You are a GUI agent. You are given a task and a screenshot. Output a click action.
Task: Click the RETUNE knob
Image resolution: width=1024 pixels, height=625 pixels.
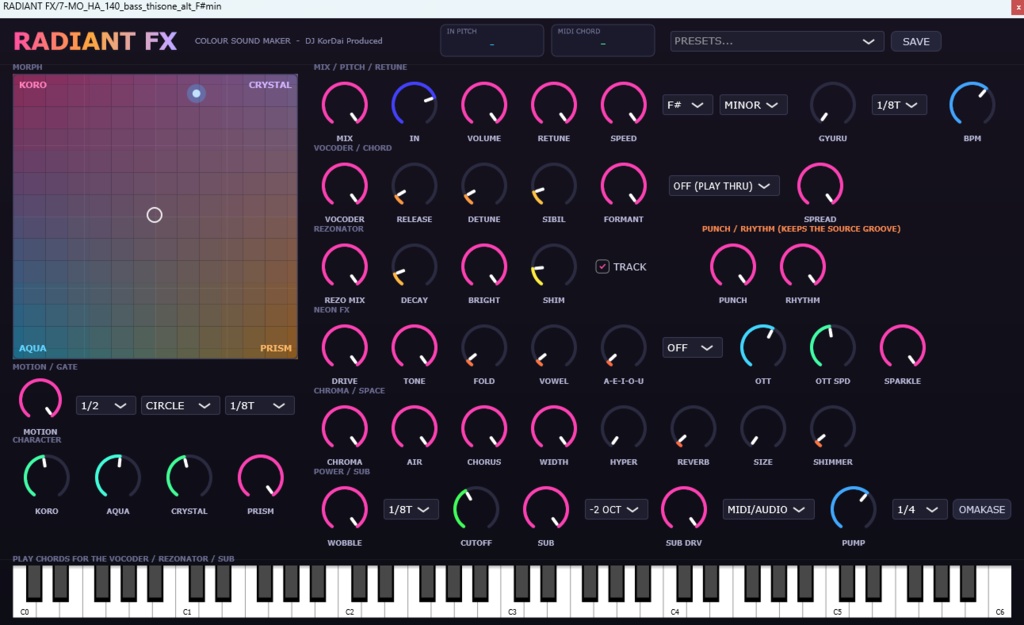[554, 104]
